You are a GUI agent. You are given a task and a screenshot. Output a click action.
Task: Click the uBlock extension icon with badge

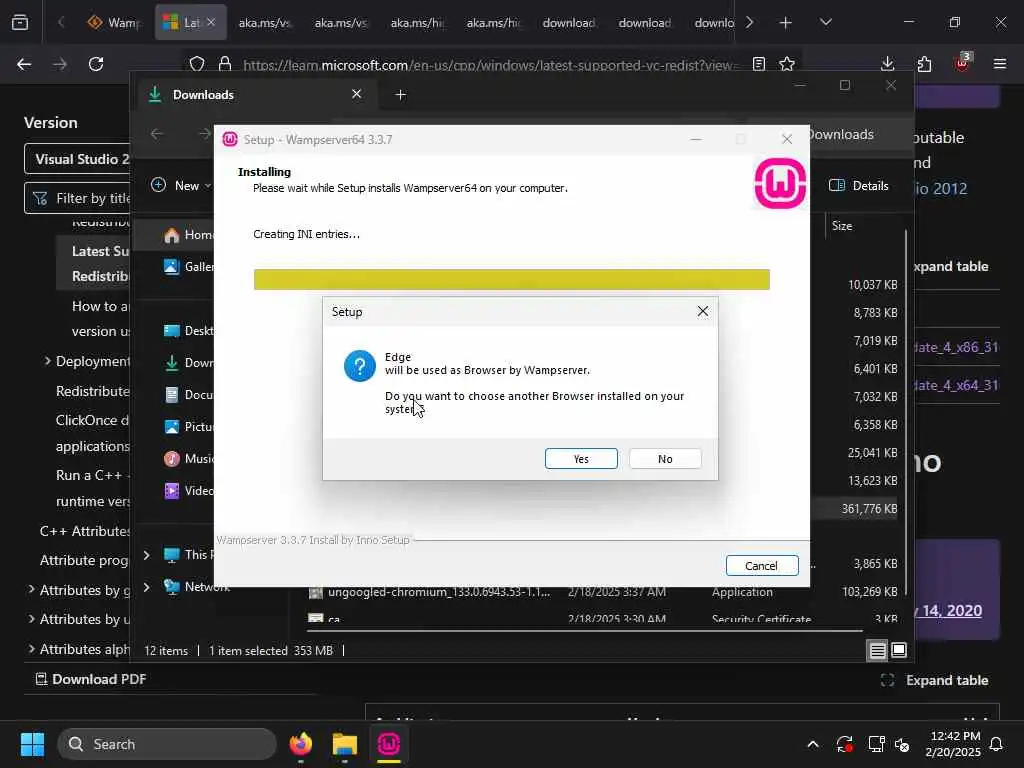[962, 63]
